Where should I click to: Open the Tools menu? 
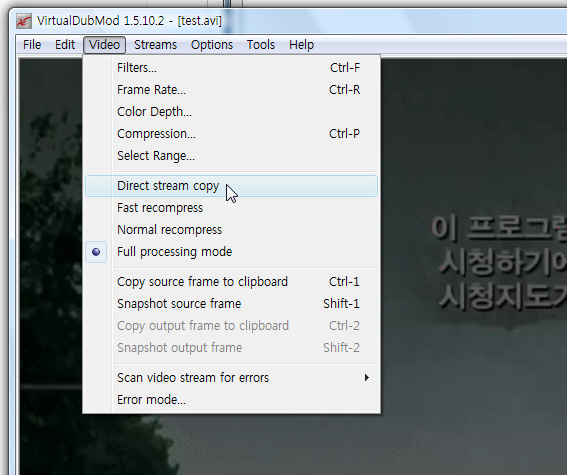coord(261,45)
